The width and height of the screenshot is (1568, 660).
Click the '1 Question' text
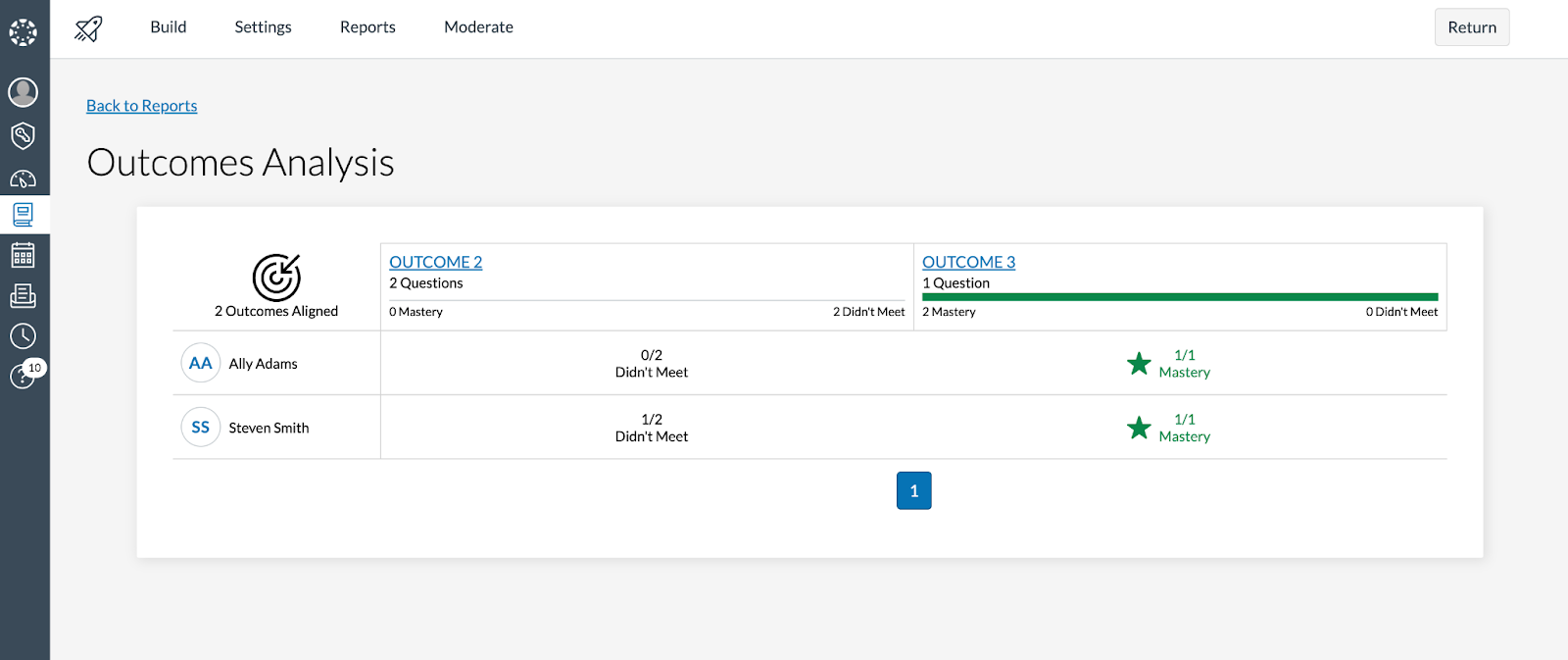click(x=955, y=282)
